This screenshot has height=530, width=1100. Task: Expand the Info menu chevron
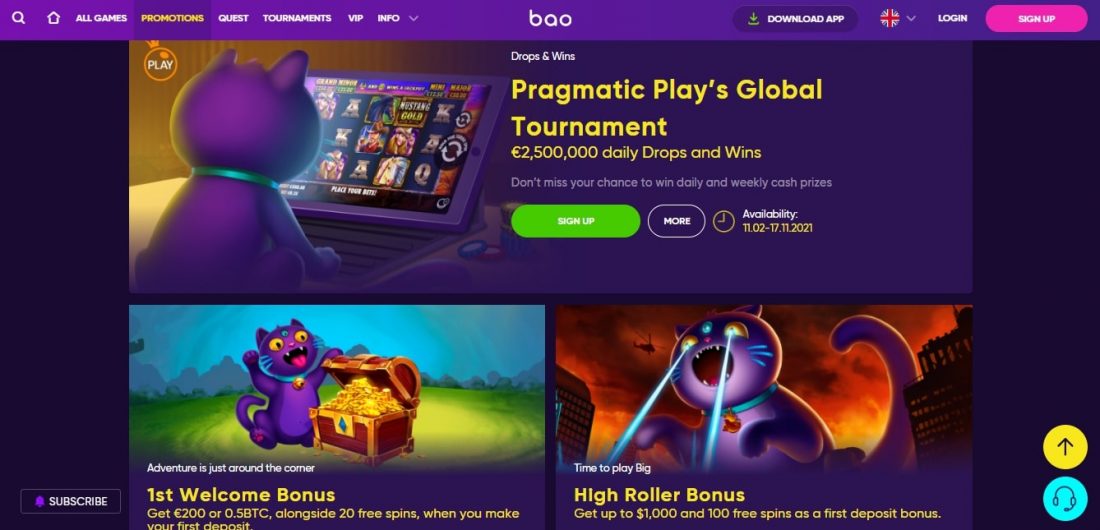click(413, 18)
